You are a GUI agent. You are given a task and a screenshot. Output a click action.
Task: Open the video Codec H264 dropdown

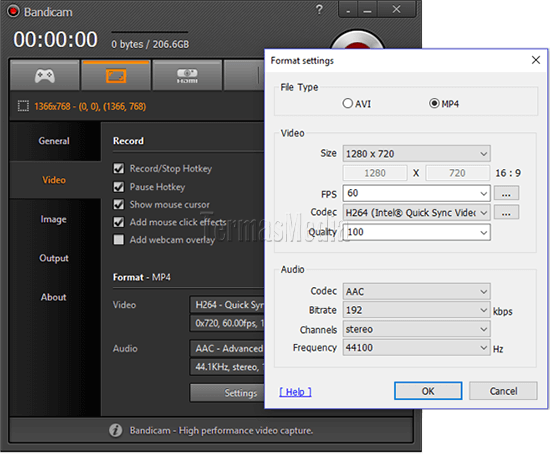point(416,213)
